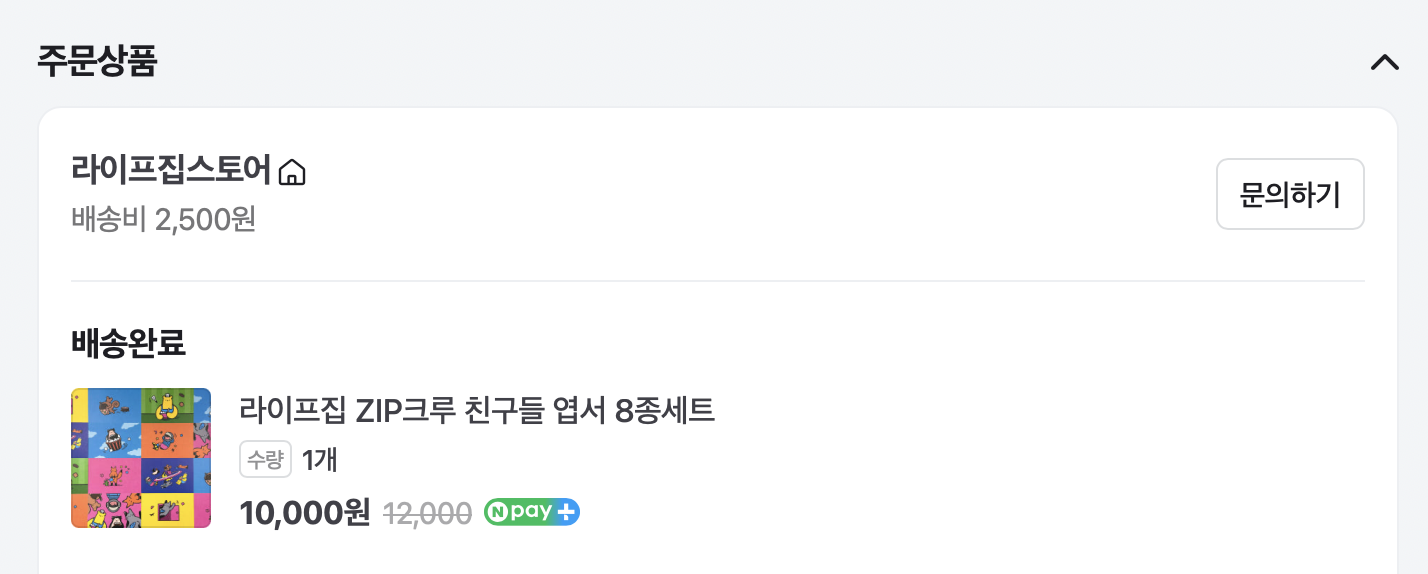
Task: Click the pay text inside the Npay badge
Action: [533, 512]
